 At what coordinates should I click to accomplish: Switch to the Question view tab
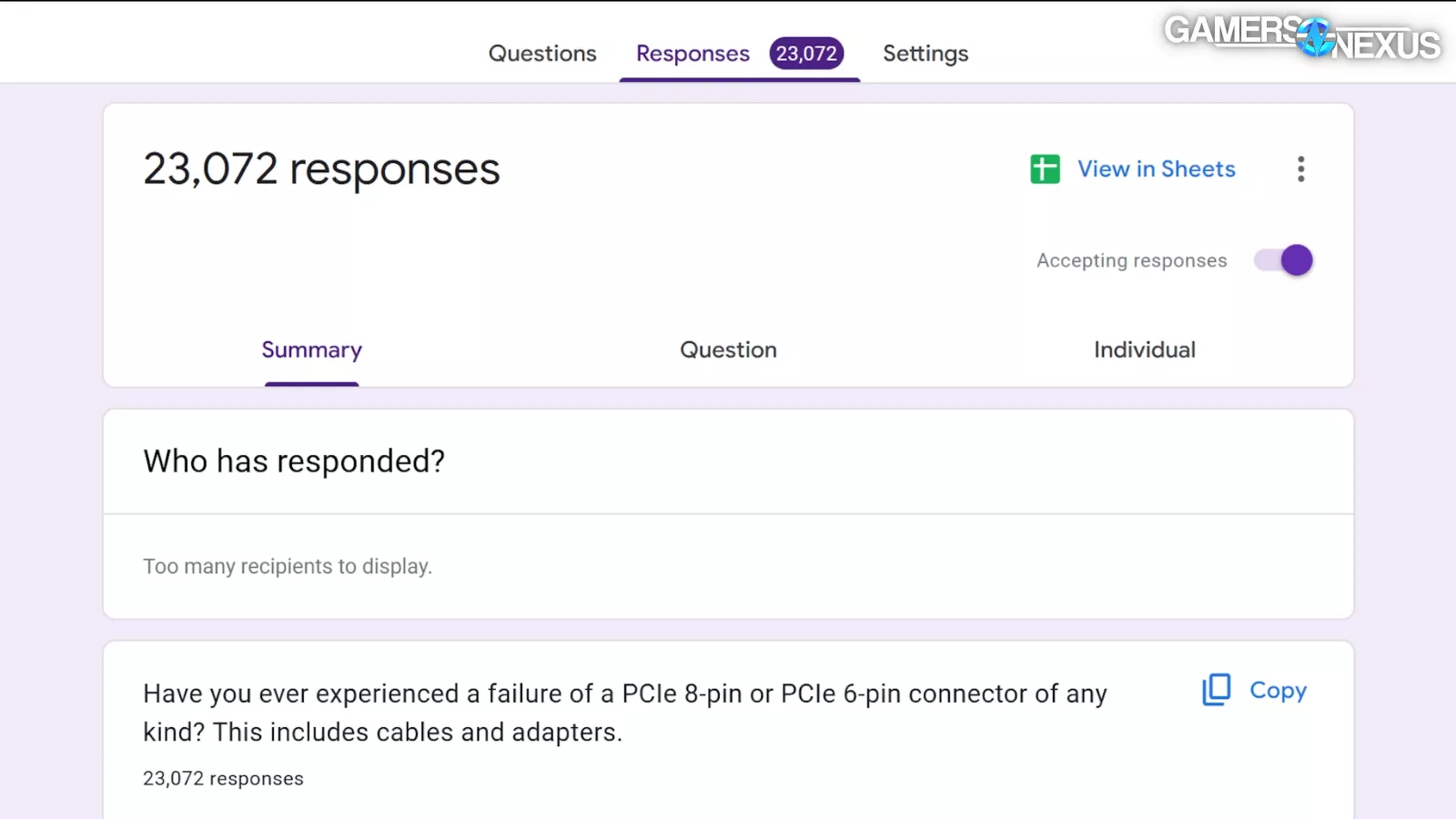click(x=728, y=350)
